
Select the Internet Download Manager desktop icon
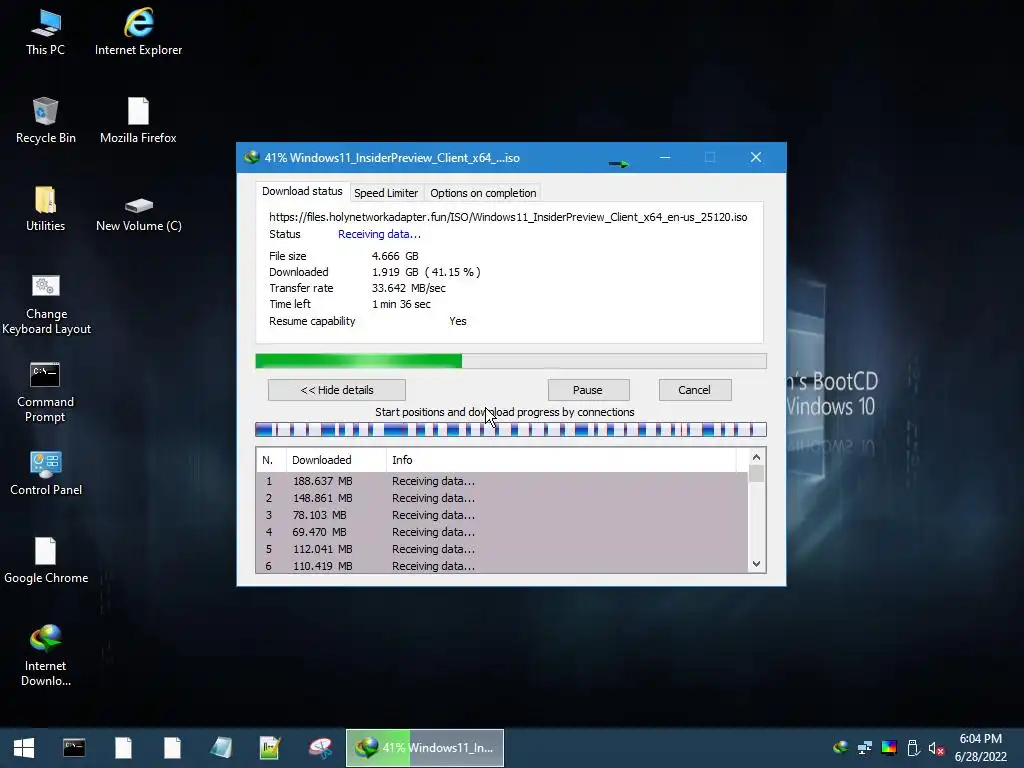point(45,655)
